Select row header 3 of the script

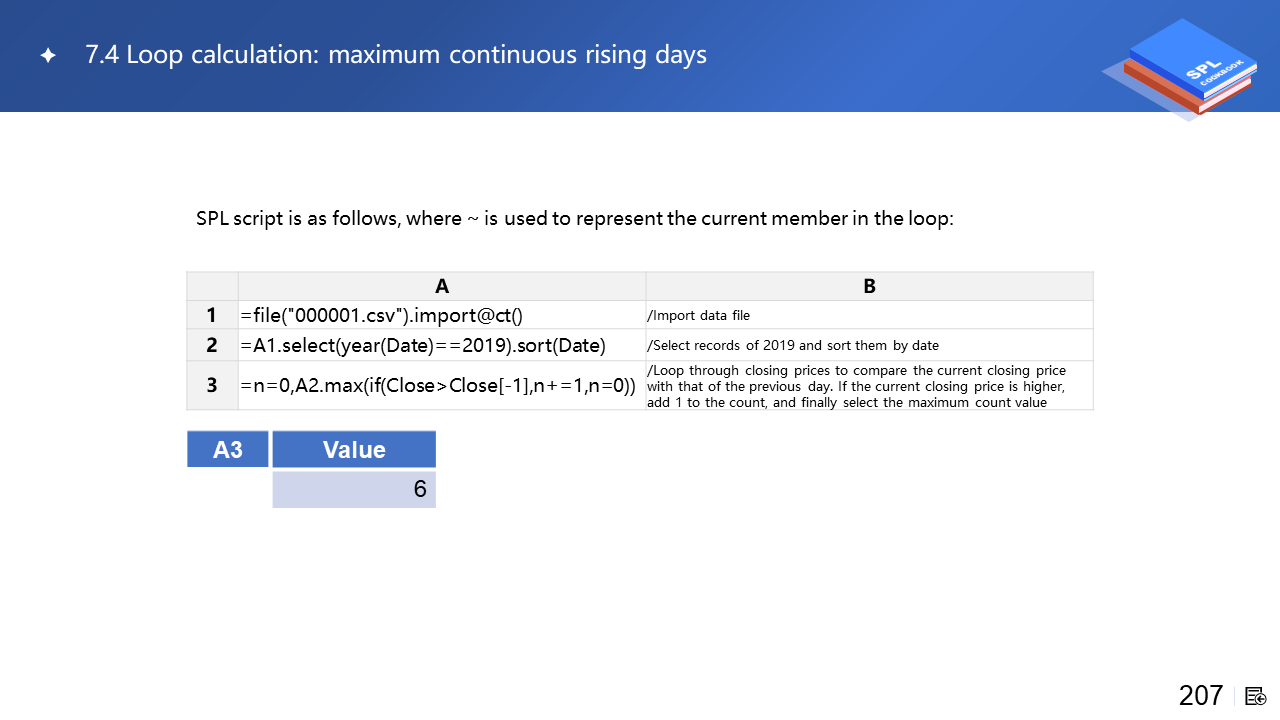coord(212,385)
